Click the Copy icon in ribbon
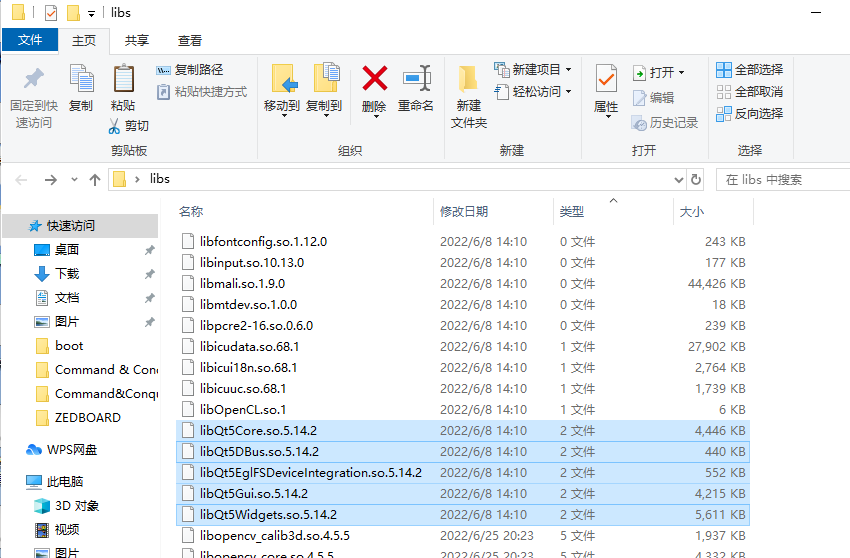 tap(81, 79)
